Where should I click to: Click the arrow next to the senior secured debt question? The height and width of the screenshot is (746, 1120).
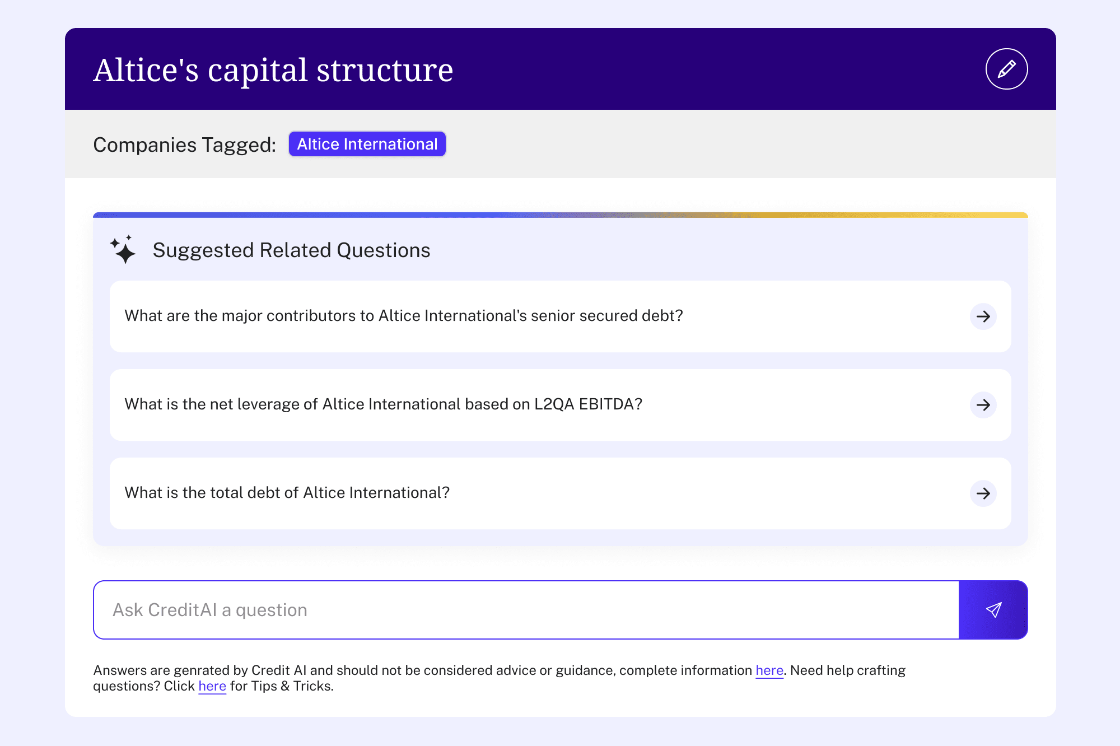point(983,316)
